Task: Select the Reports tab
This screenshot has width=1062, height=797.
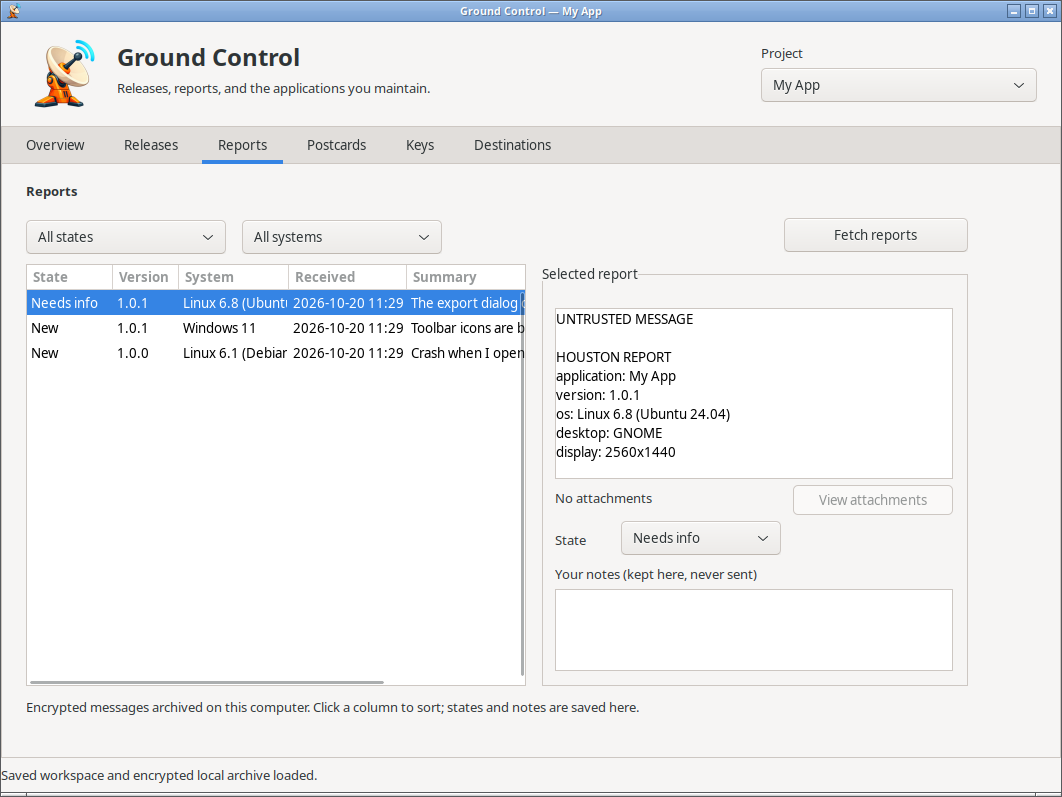Action: 242,145
